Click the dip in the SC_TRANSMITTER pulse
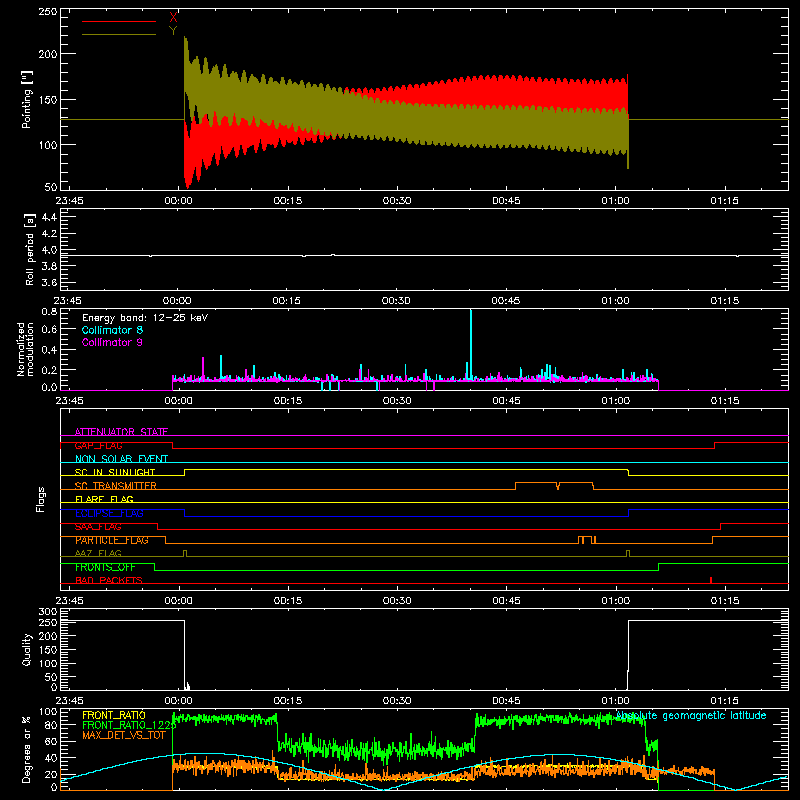 pos(558,486)
